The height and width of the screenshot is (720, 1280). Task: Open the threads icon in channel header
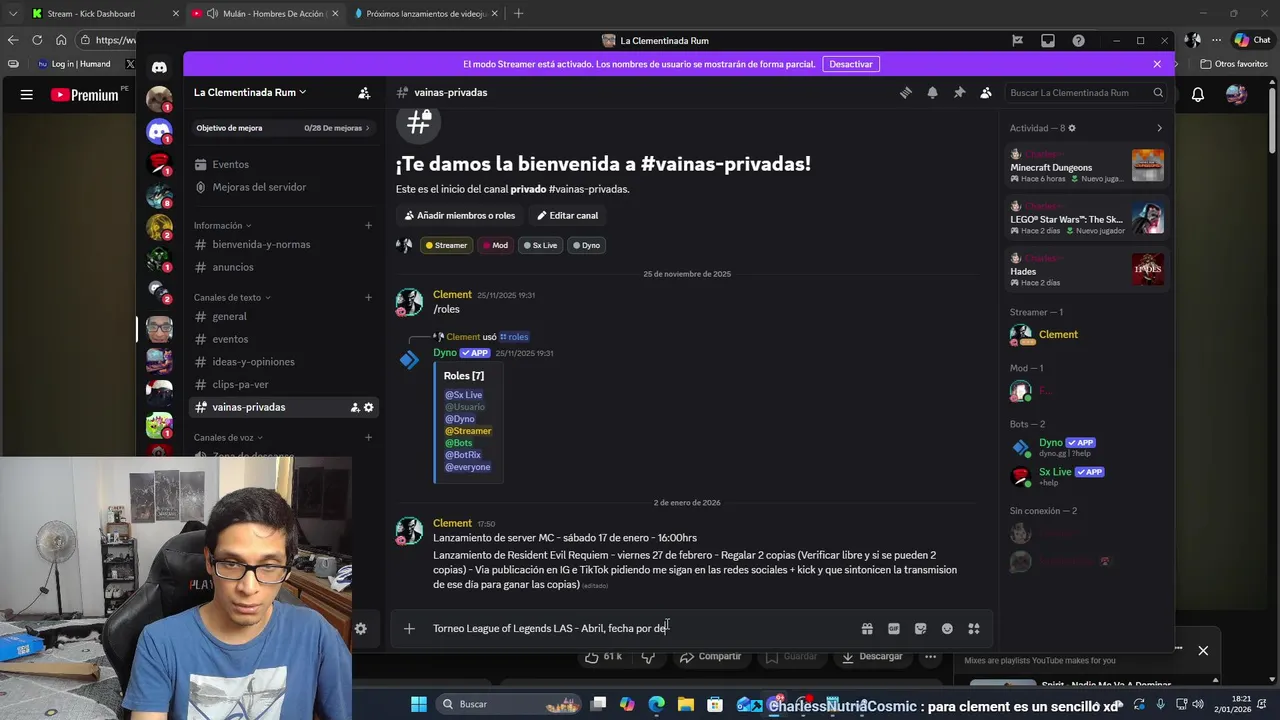(906, 92)
